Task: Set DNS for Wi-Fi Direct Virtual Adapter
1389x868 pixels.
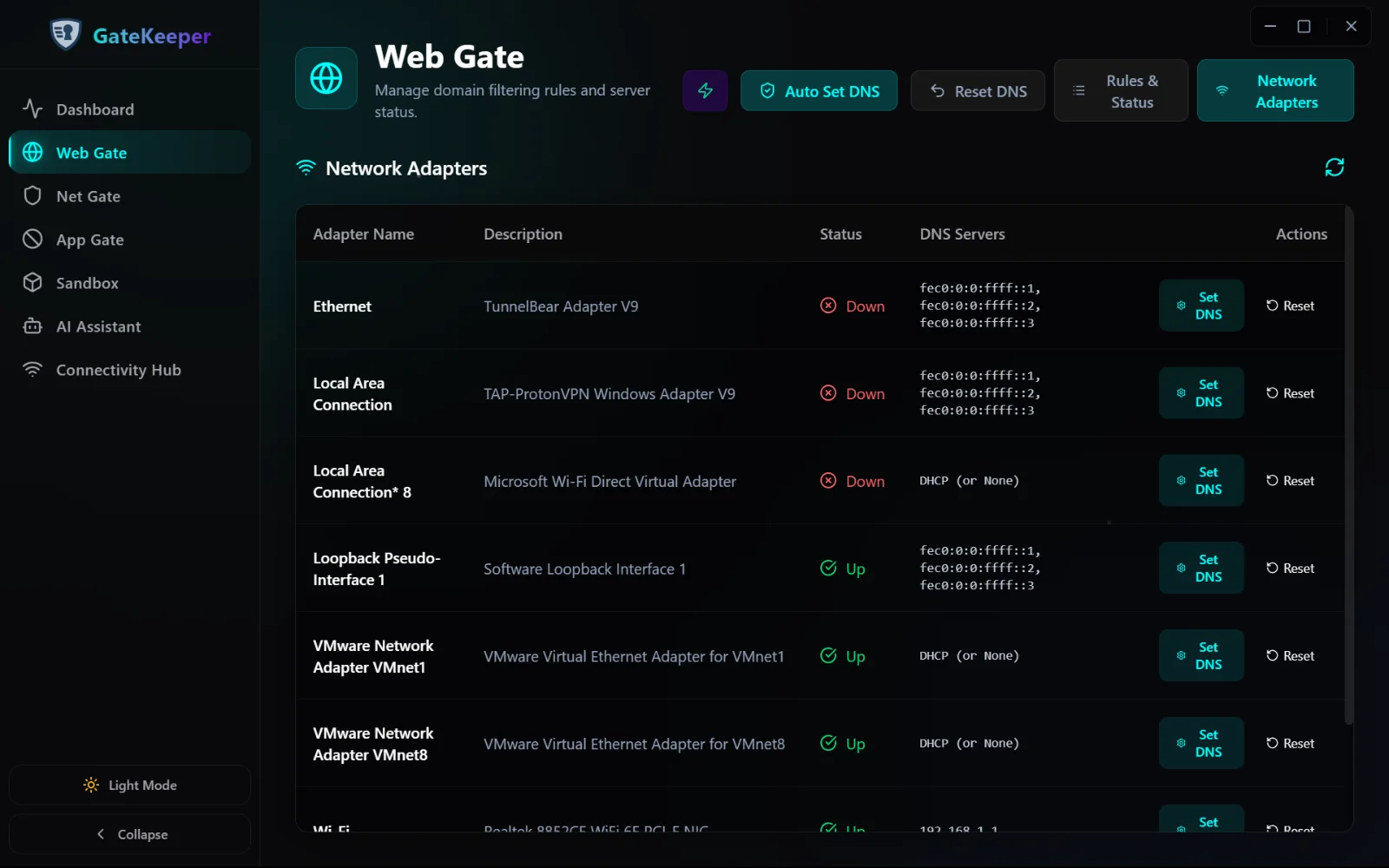Action: click(1201, 481)
